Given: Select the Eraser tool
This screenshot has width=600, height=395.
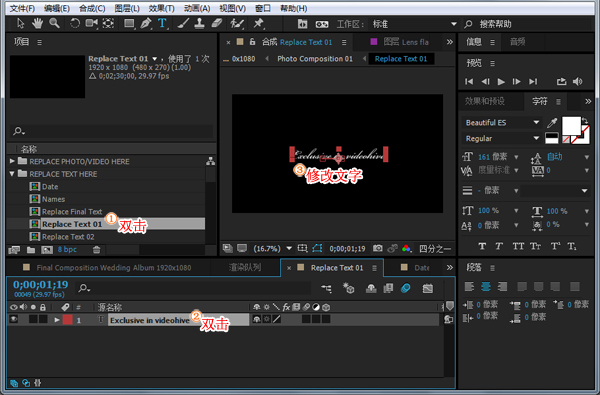Looking at the screenshot, I should (x=217, y=24).
